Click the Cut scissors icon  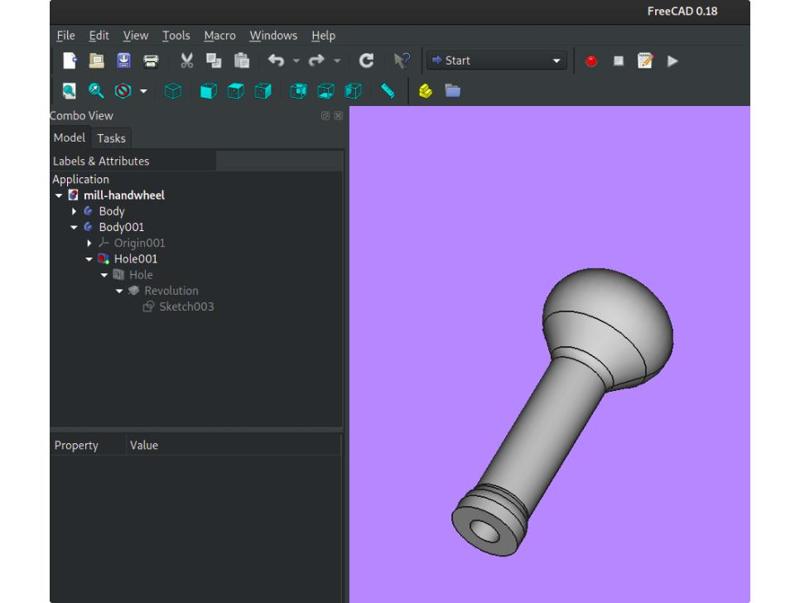click(x=187, y=61)
